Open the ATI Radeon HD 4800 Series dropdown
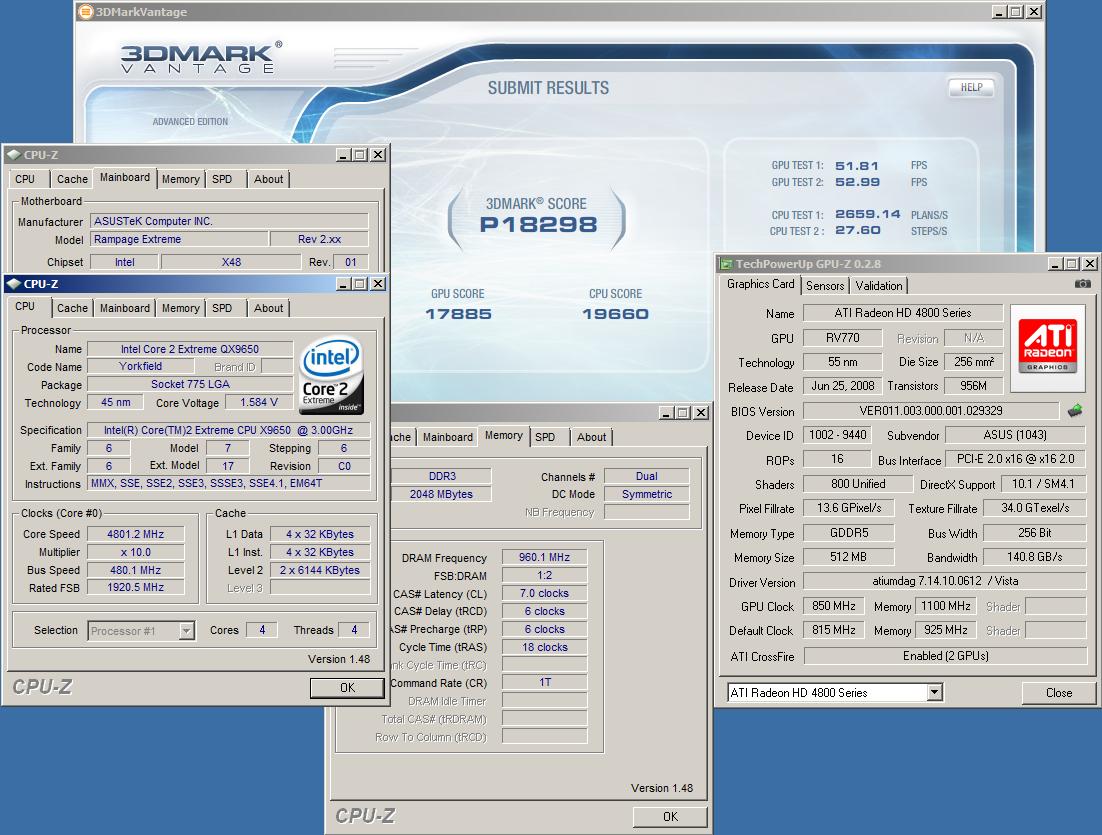 [x=934, y=692]
